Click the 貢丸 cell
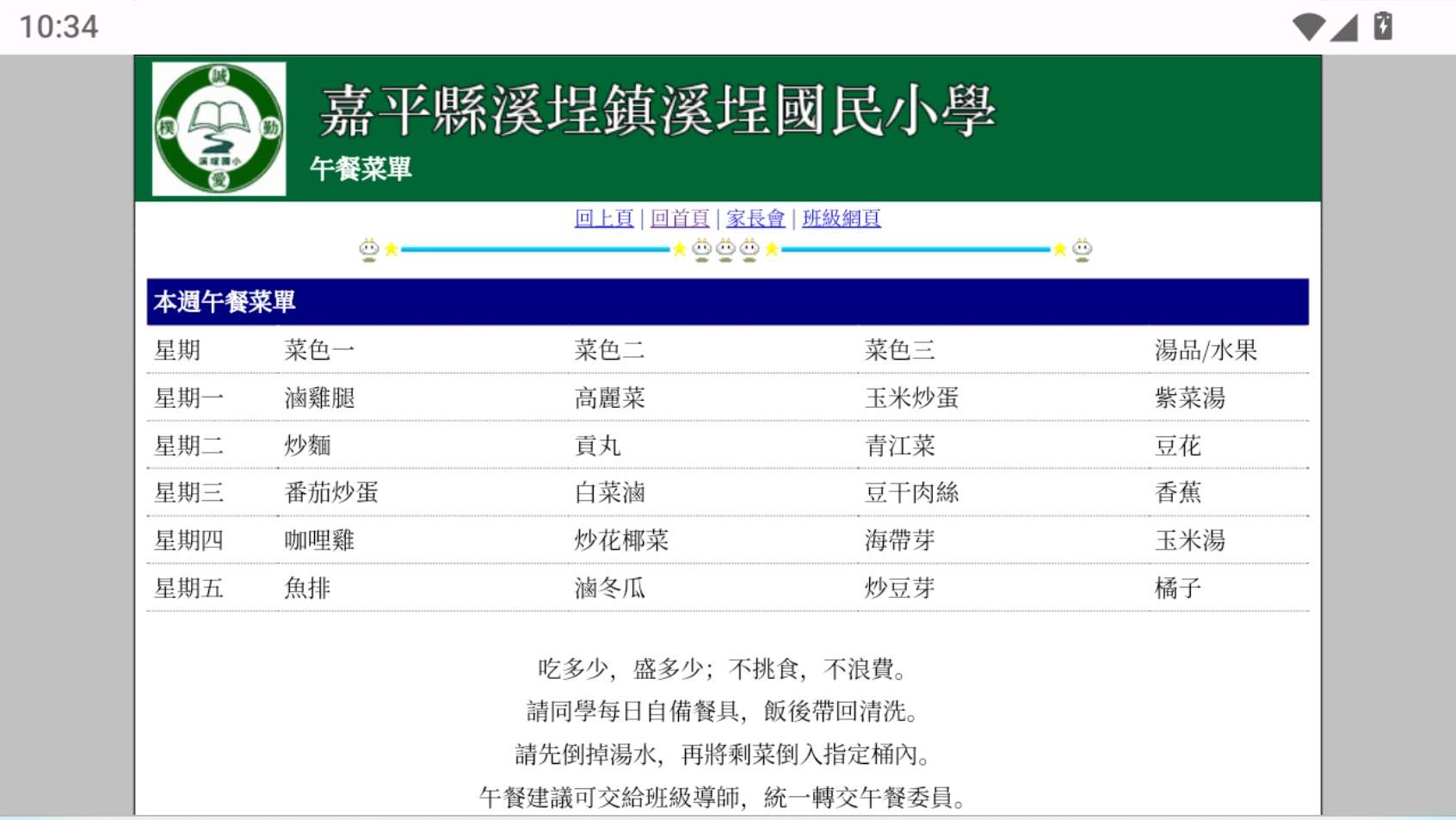The image size is (1456, 820). coord(597,446)
